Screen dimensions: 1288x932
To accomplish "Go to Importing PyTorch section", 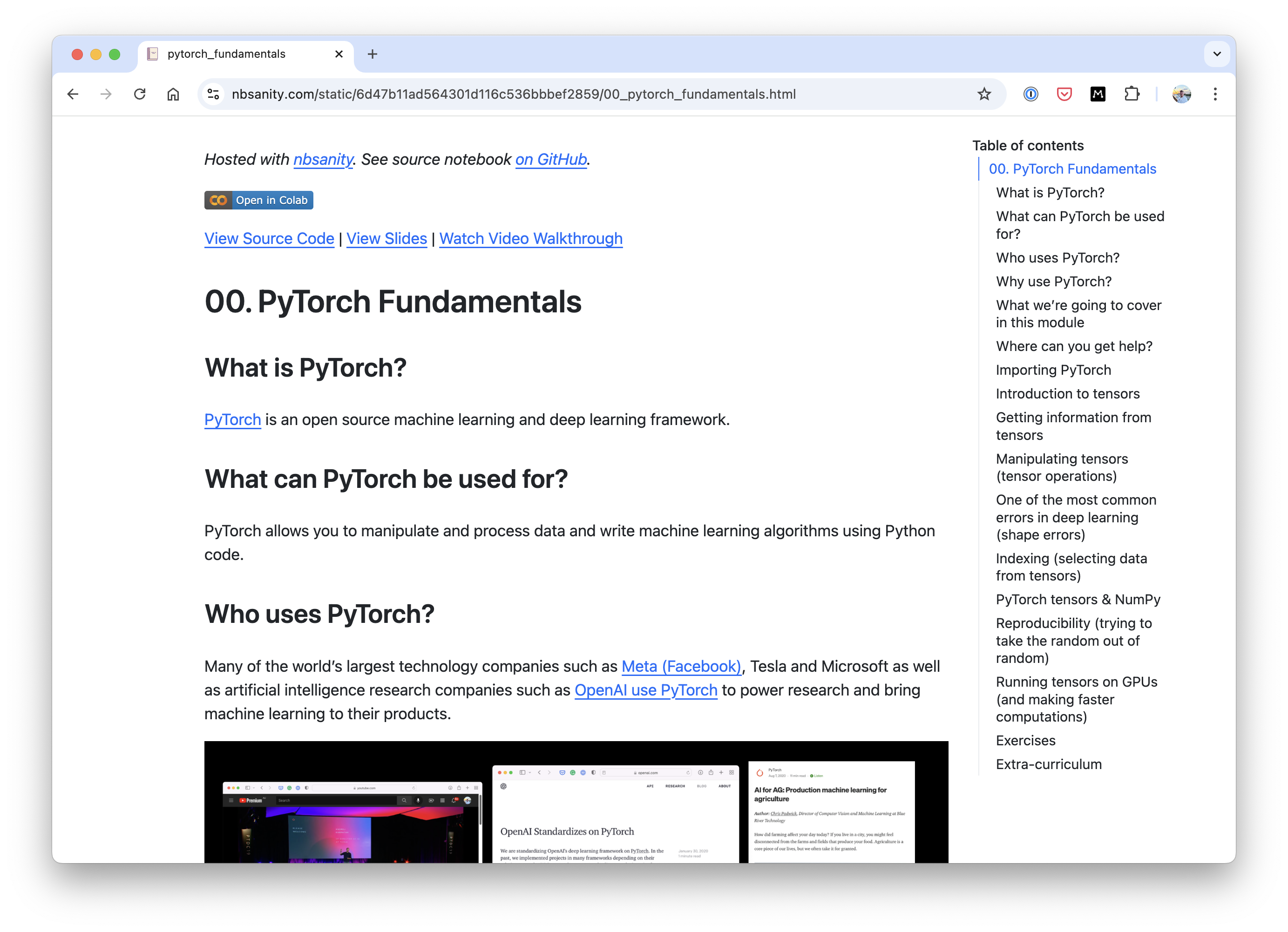I will click(1053, 370).
